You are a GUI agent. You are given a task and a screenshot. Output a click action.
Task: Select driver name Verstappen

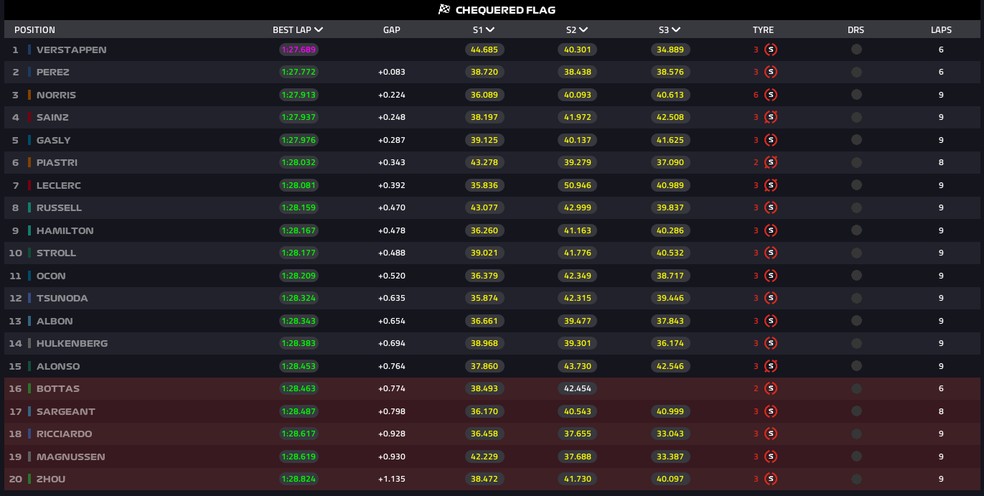(72, 50)
